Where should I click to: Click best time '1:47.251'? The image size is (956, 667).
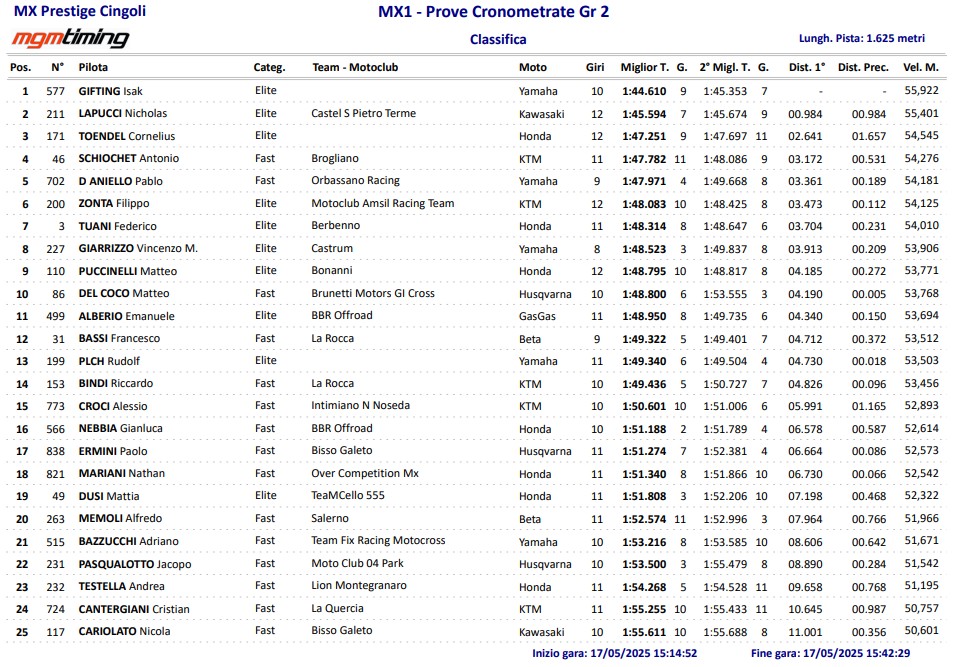click(x=644, y=137)
